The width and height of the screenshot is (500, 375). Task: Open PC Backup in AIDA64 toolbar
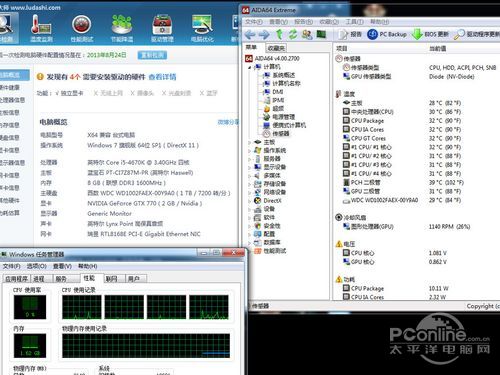point(387,34)
